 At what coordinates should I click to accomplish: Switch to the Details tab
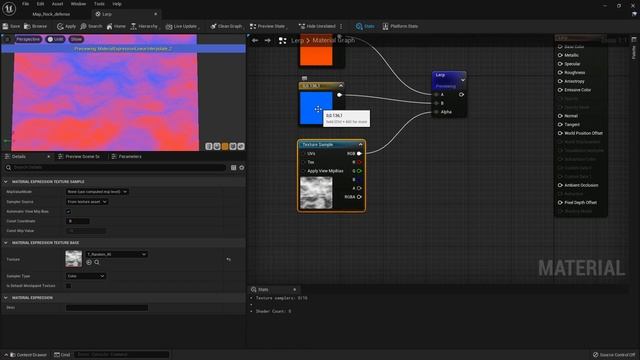coord(19,157)
